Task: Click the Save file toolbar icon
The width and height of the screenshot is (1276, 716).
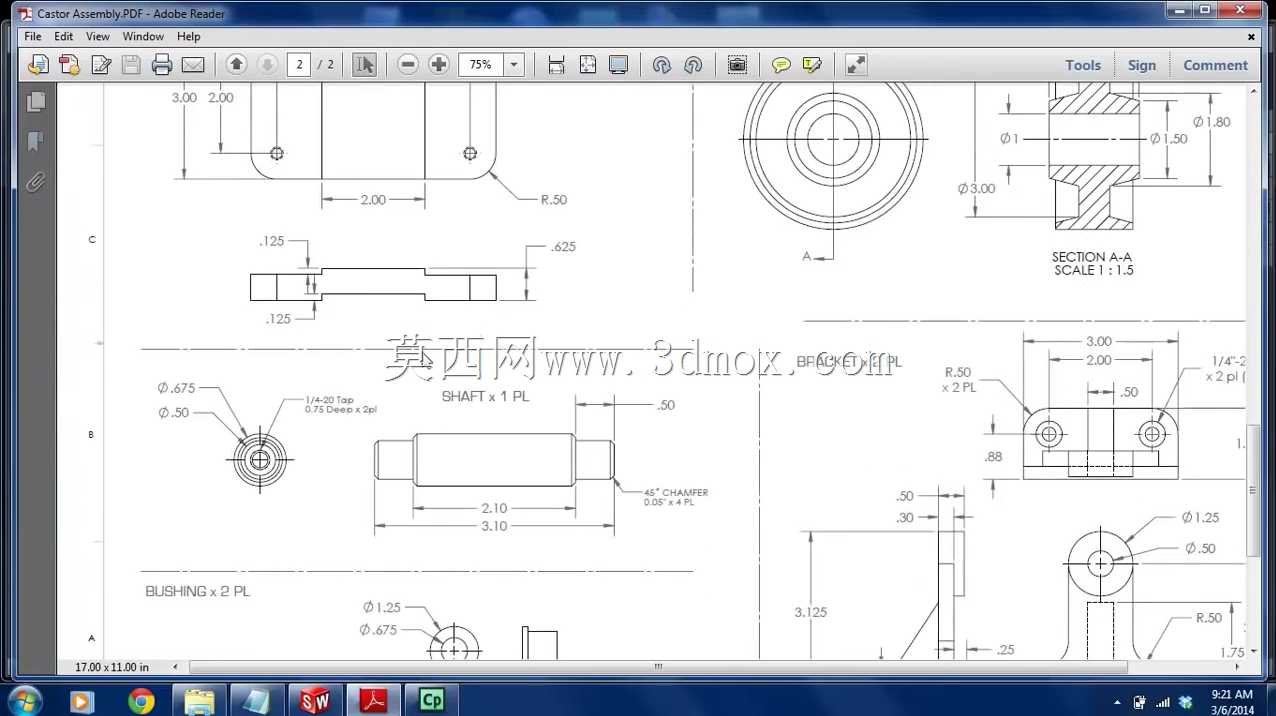Action: (x=131, y=65)
